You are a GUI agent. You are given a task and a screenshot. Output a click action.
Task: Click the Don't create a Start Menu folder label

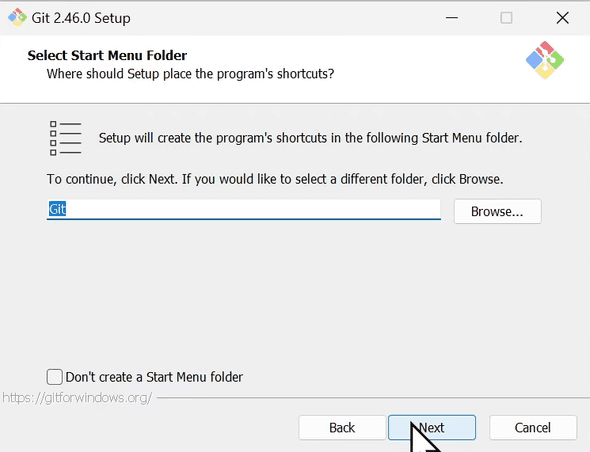pyautogui.click(x=154, y=377)
